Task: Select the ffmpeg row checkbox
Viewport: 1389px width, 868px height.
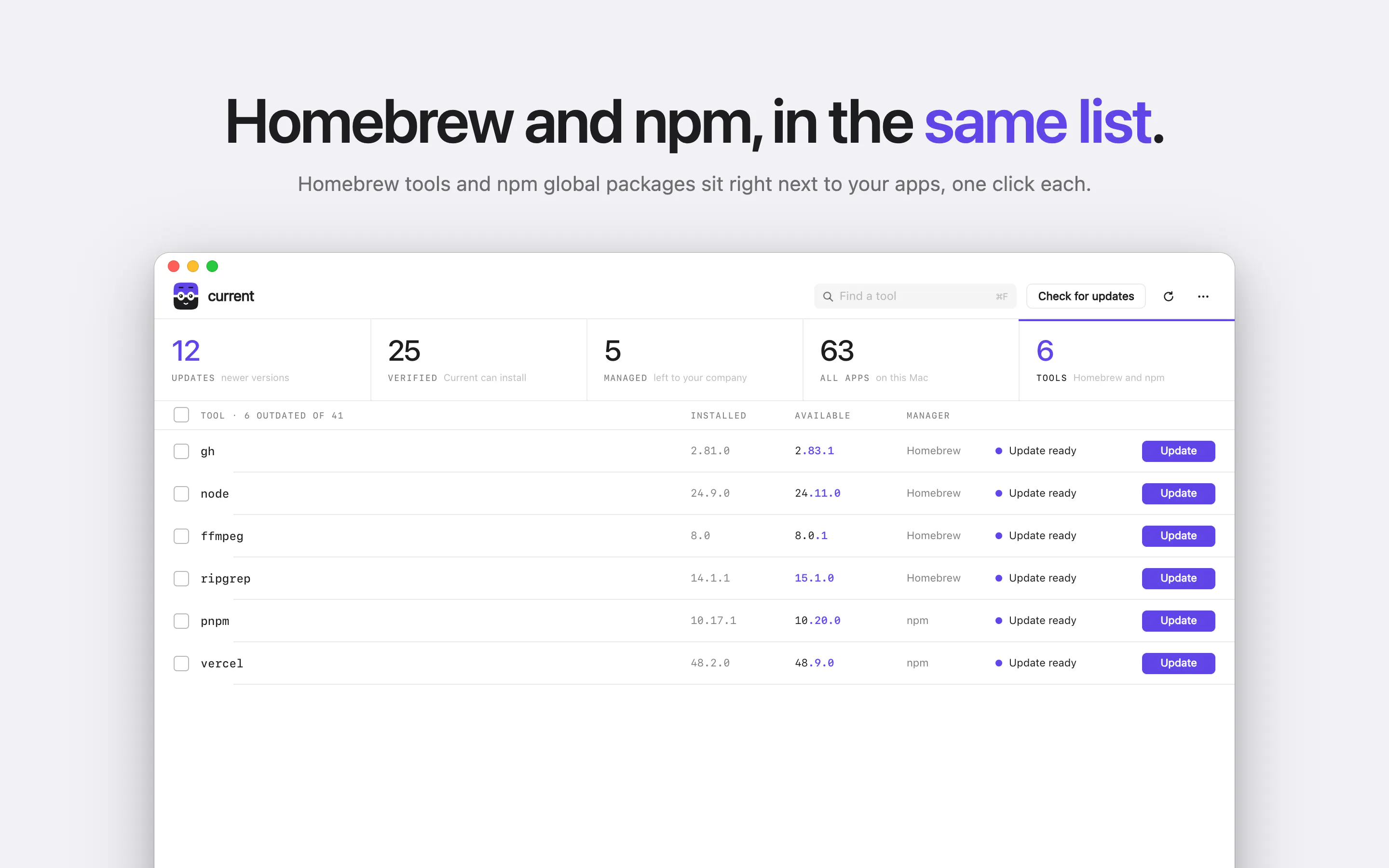Action: click(x=181, y=536)
